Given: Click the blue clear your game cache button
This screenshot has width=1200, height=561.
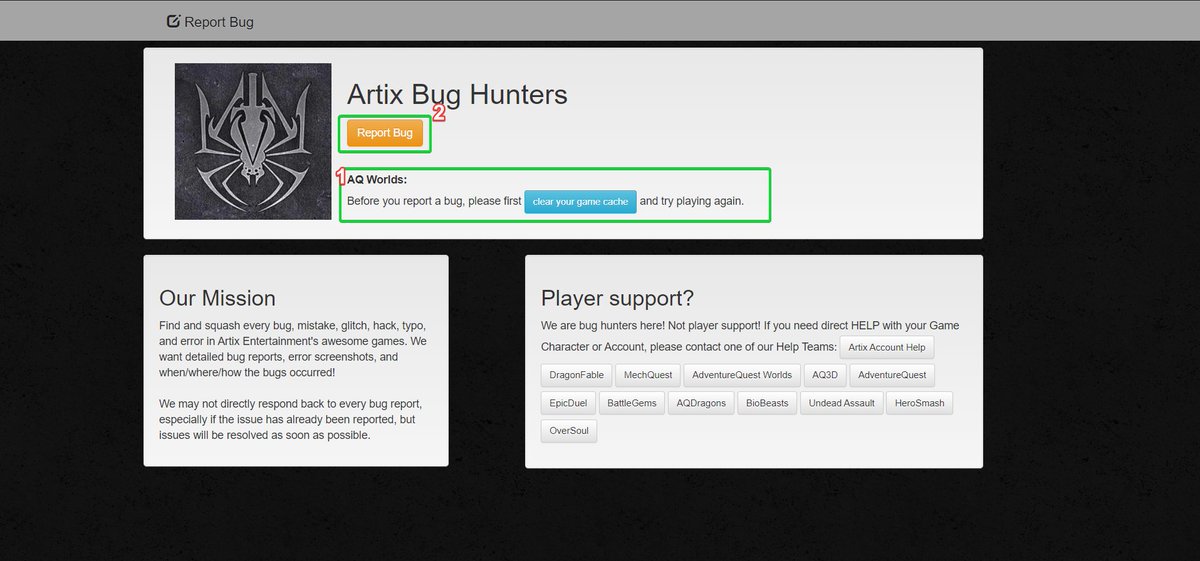Looking at the screenshot, I should 580,201.
